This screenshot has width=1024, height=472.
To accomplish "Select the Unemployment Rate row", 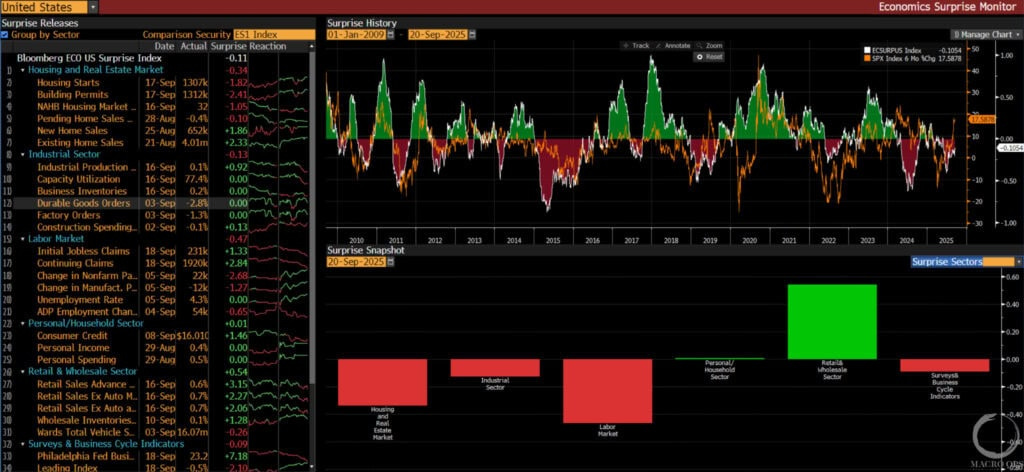I will coord(157,300).
